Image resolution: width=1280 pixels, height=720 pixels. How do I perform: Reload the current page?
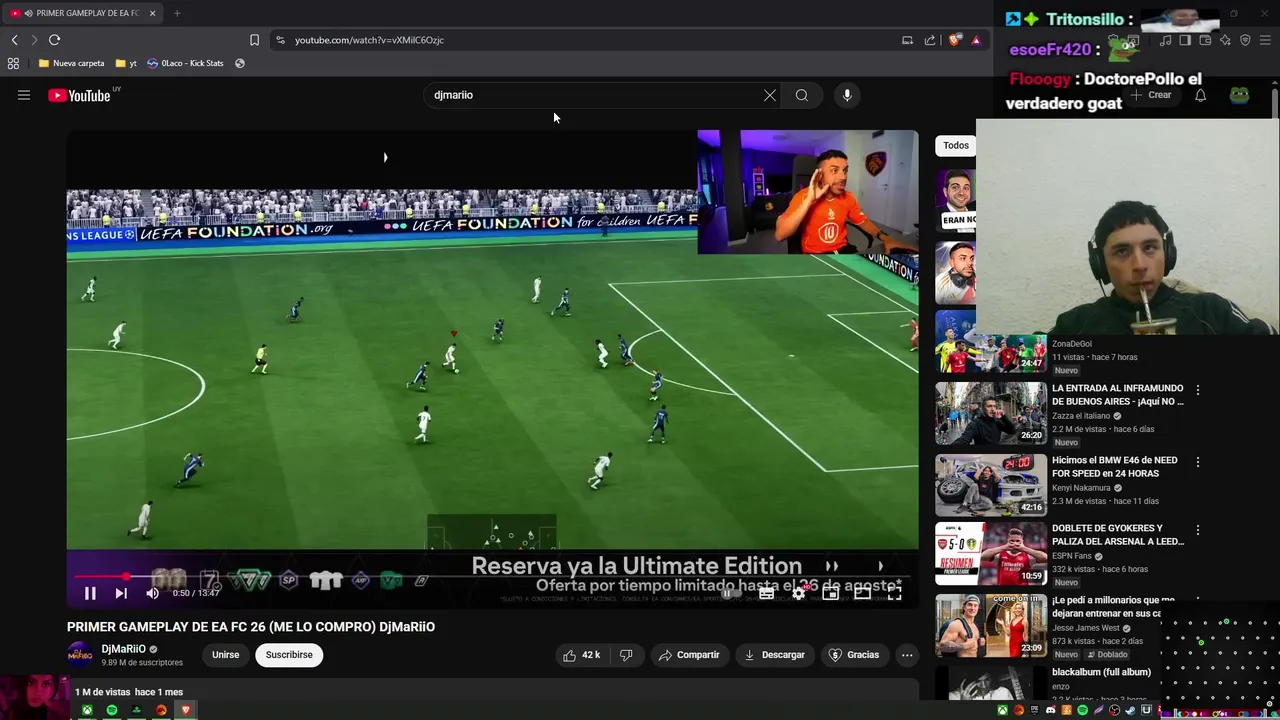[54, 40]
